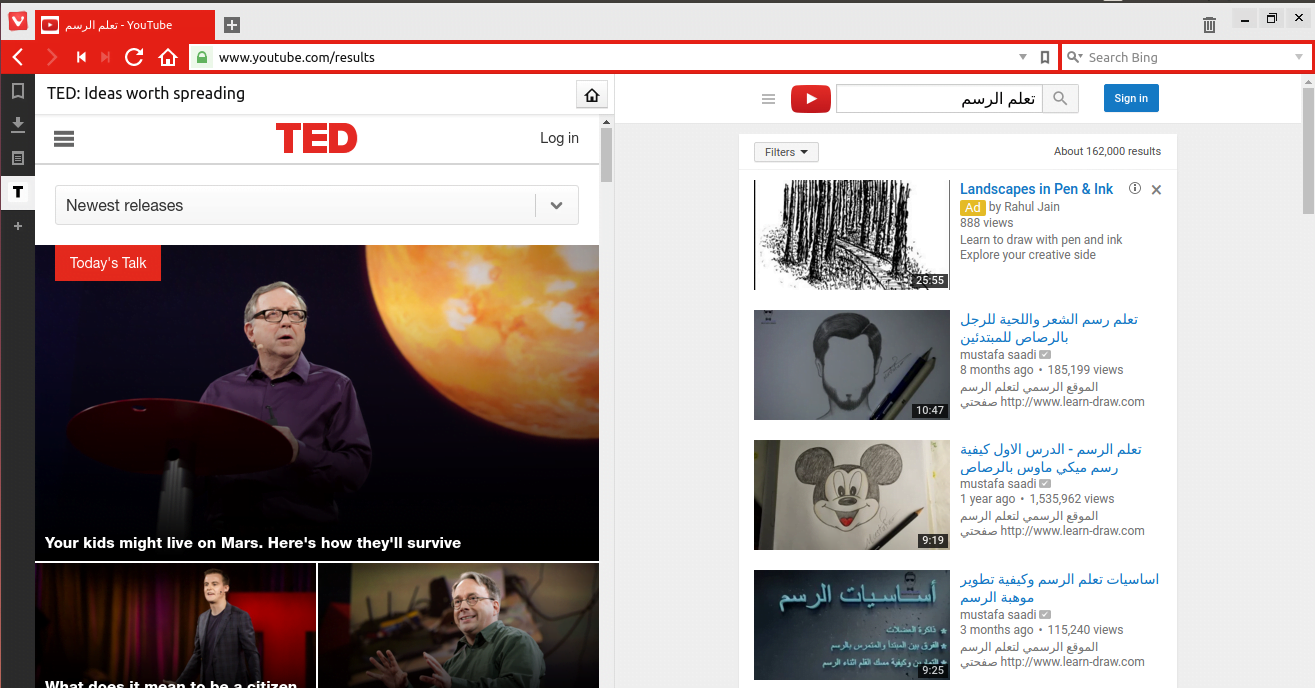Click Log in on the TED panel
1315x688 pixels.
tap(559, 138)
